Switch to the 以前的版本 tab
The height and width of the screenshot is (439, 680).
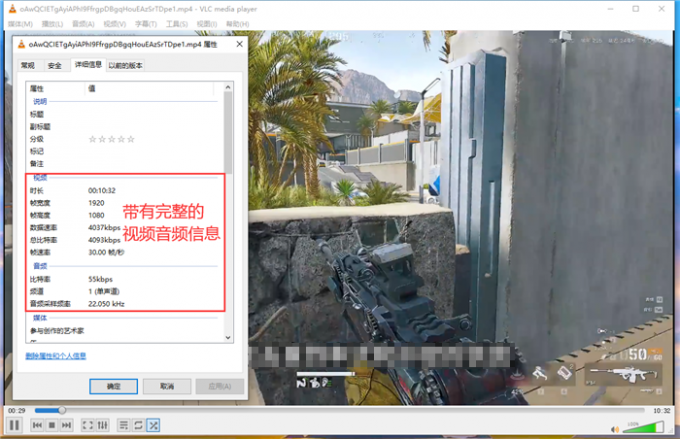125,66
